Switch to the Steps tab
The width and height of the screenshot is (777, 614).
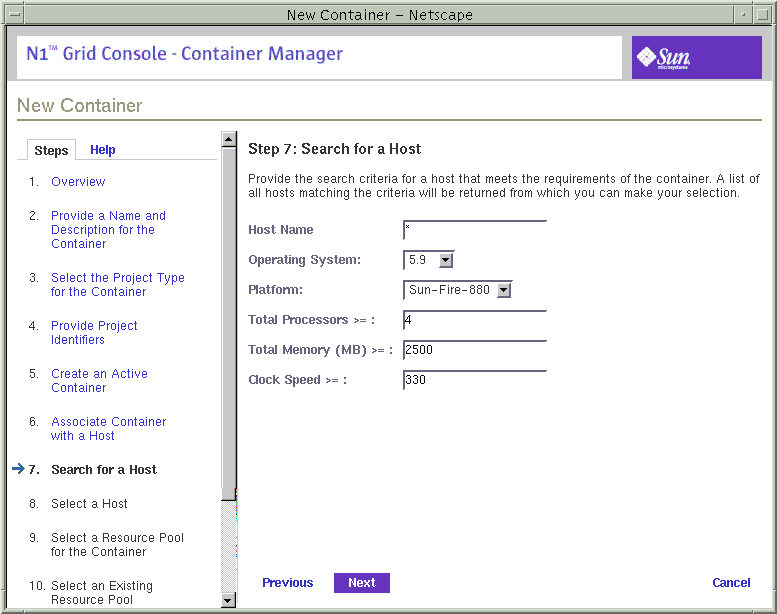[51, 150]
